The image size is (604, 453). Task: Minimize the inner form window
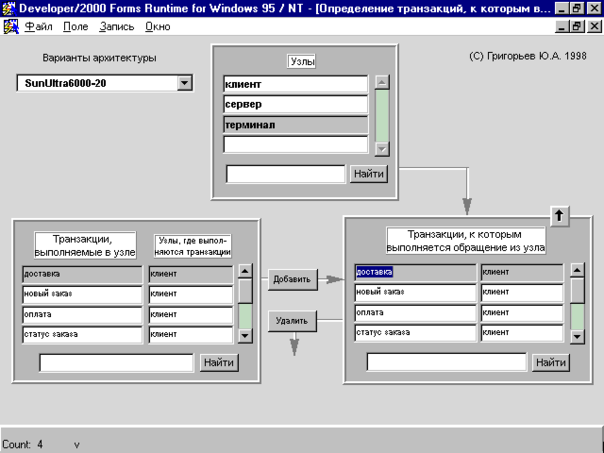point(563,27)
